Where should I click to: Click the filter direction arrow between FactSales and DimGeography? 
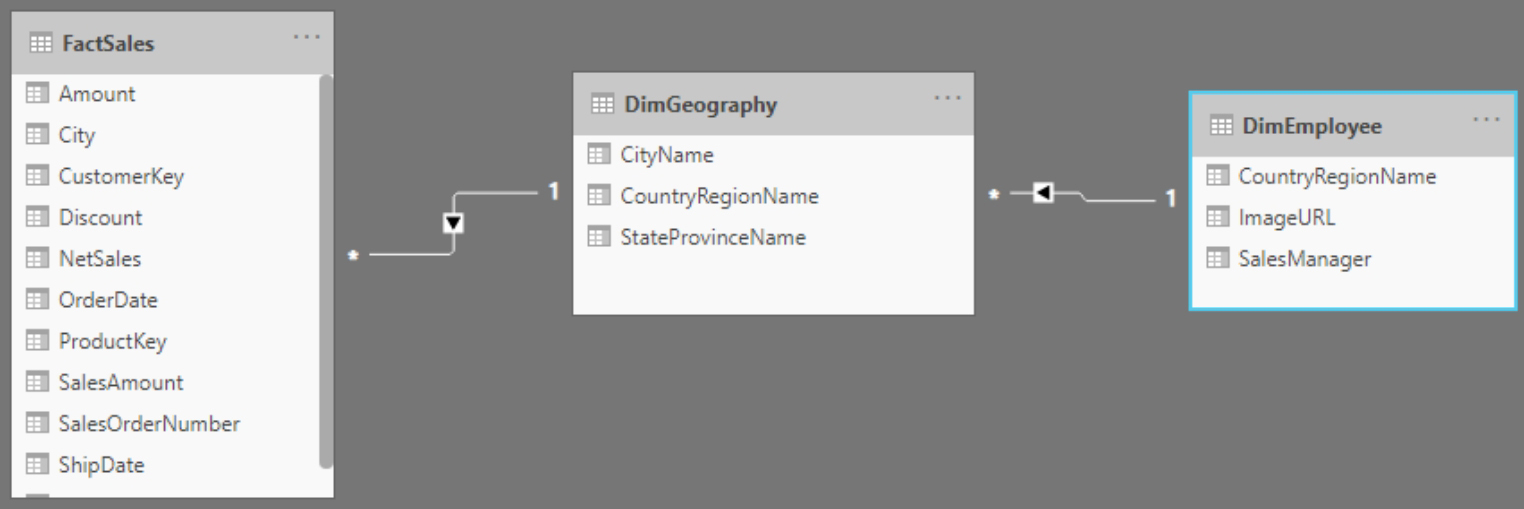[x=453, y=223]
